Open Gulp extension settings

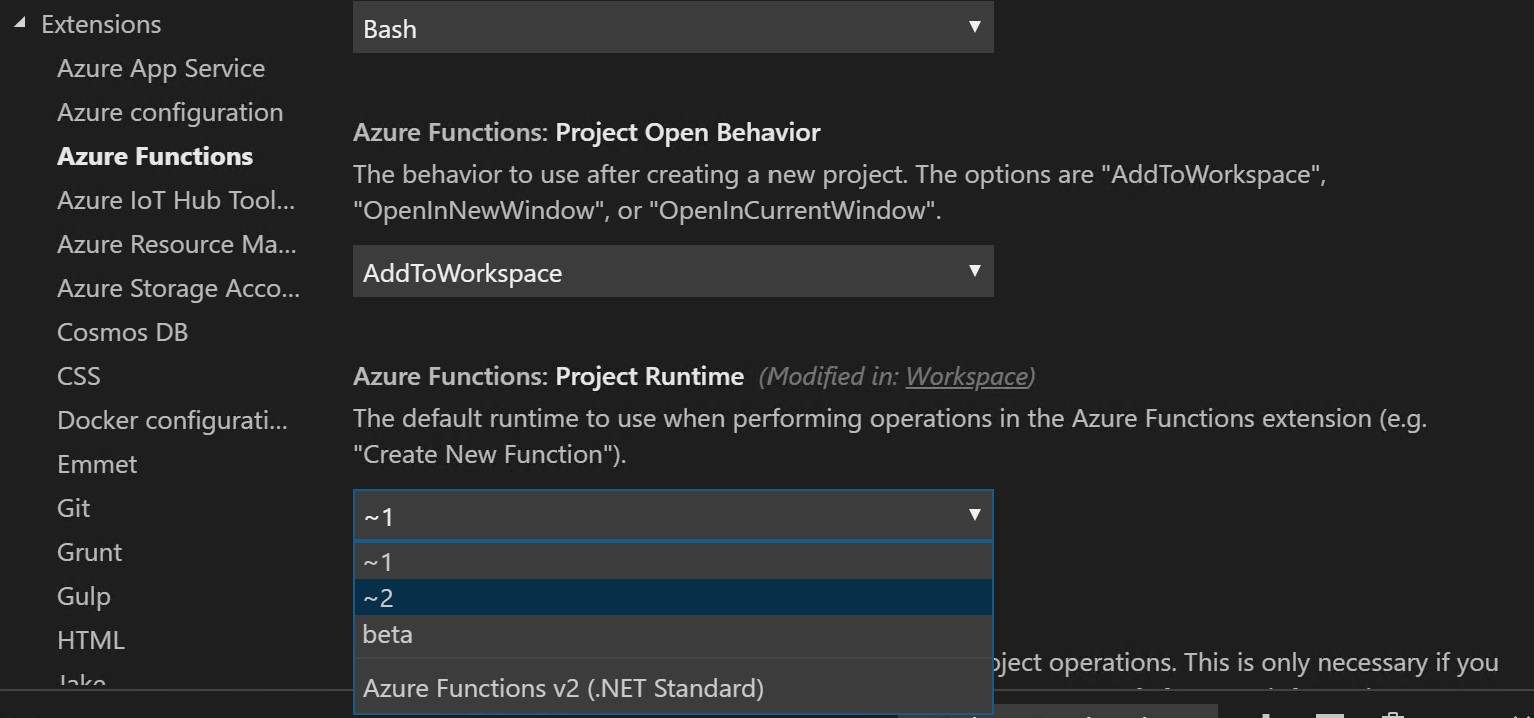[x=83, y=596]
